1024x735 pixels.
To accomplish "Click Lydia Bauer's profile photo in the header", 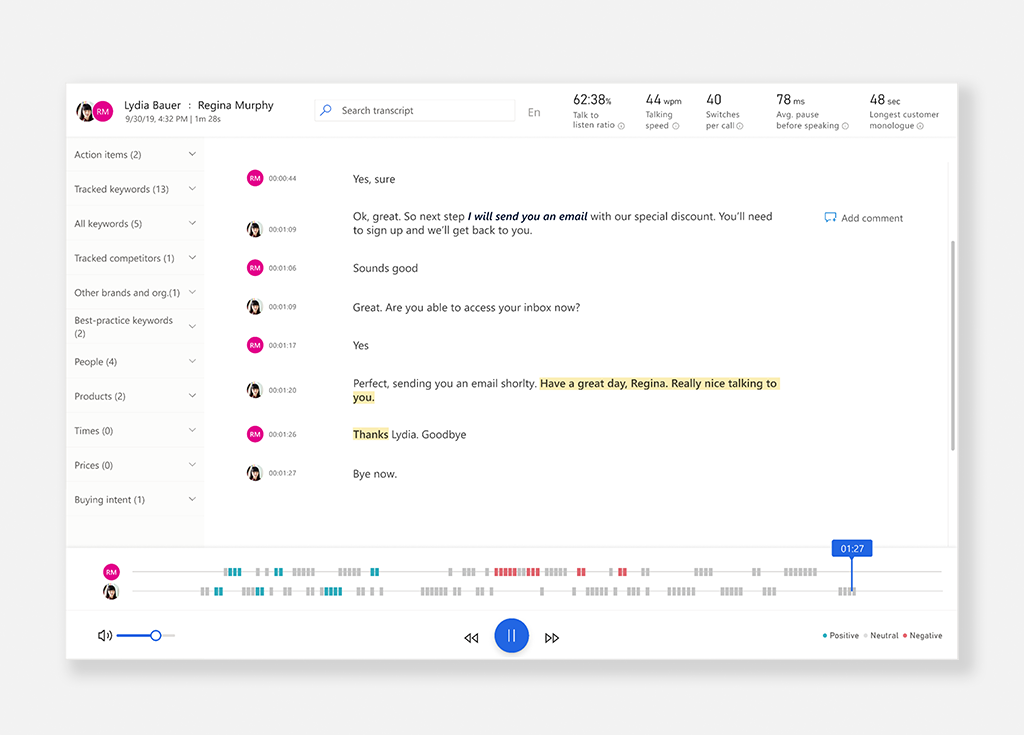I will click(85, 110).
